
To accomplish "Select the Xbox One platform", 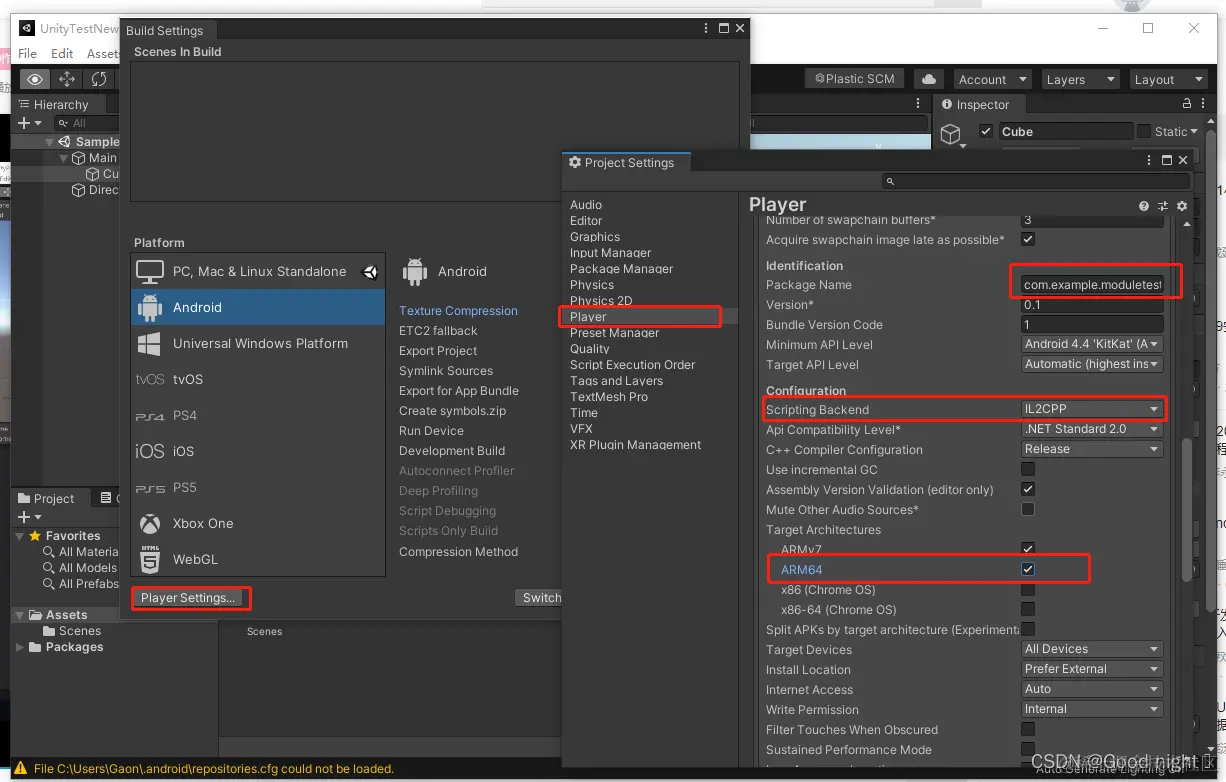I will coord(258,523).
